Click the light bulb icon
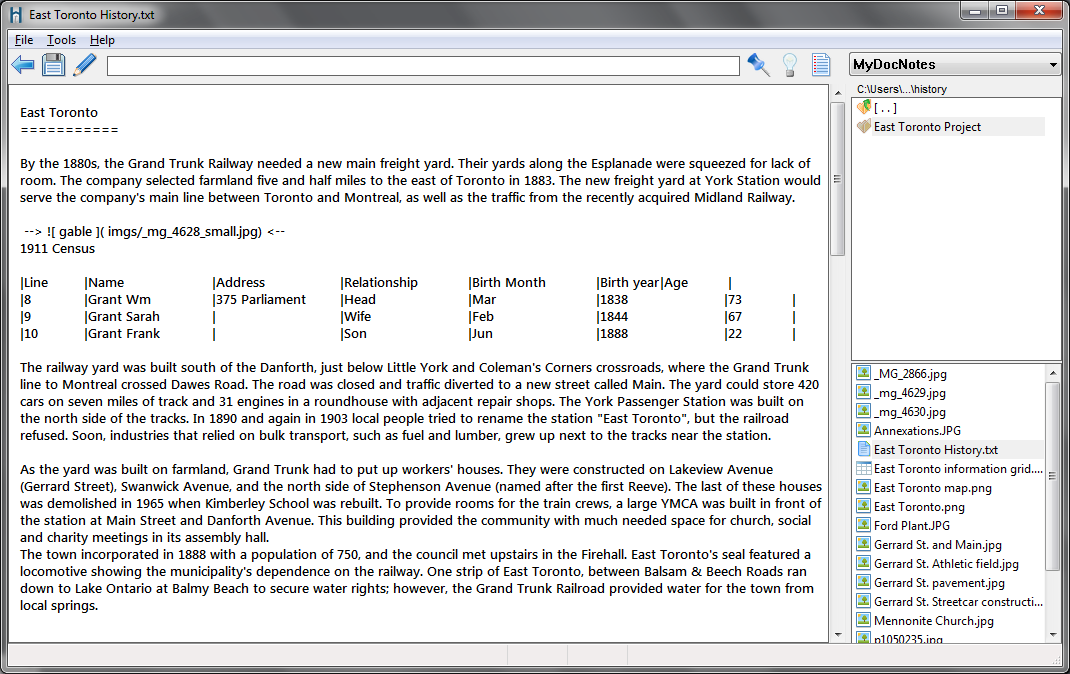 coord(790,65)
